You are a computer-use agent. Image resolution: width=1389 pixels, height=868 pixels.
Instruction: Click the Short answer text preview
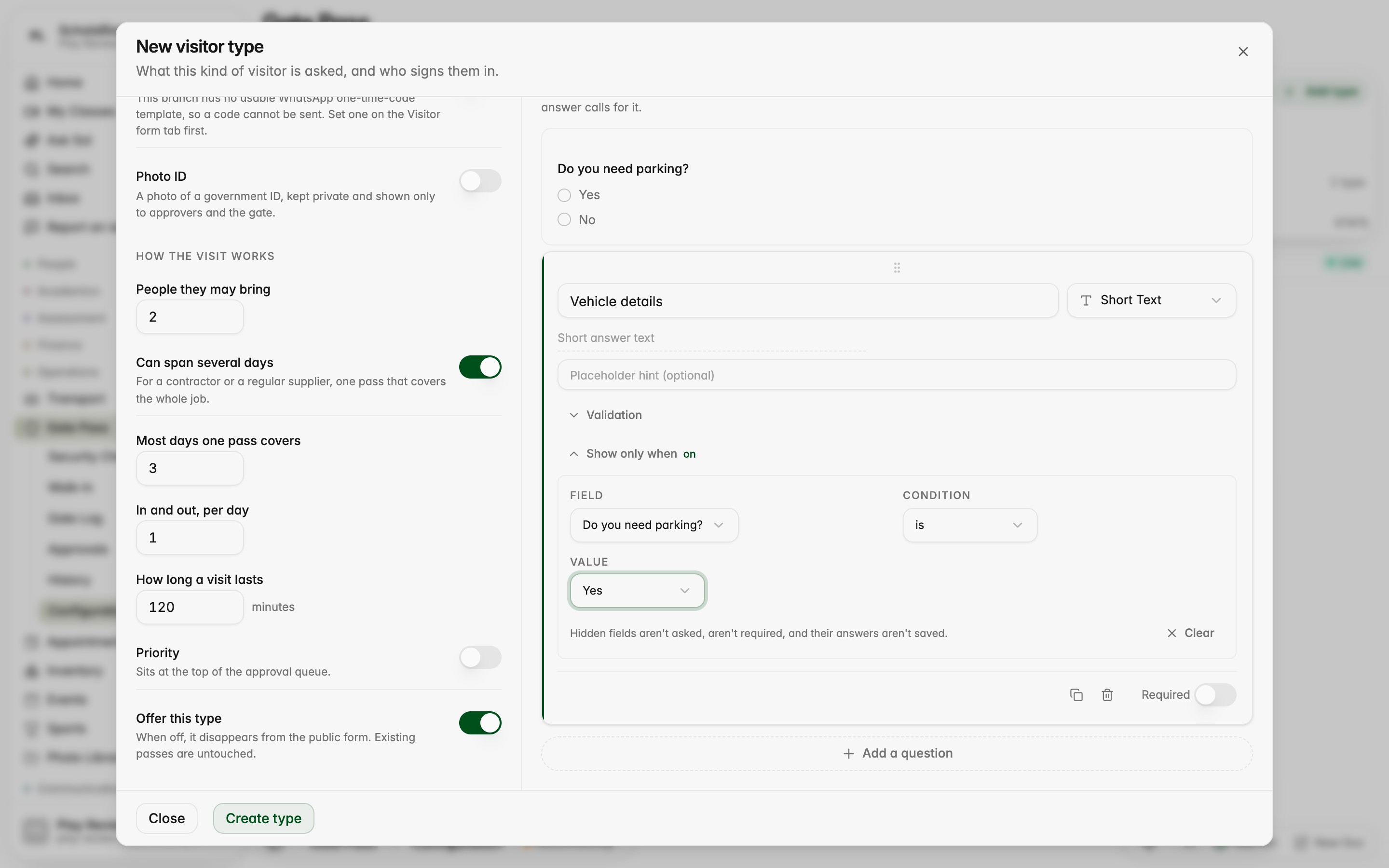click(x=606, y=338)
